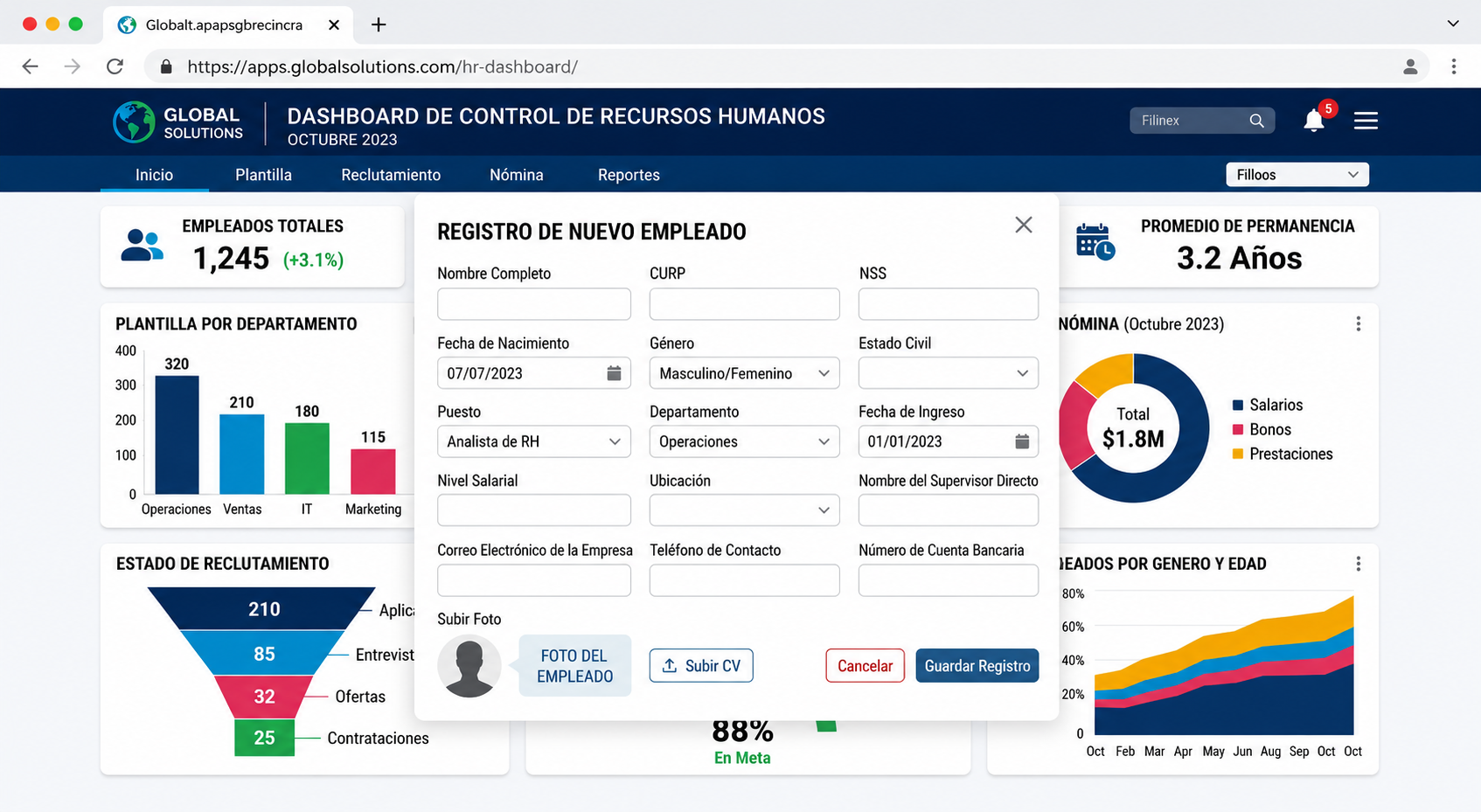Open the Nómina tab
This screenshot has width=1481, height=812.
[x=516, y=175]
